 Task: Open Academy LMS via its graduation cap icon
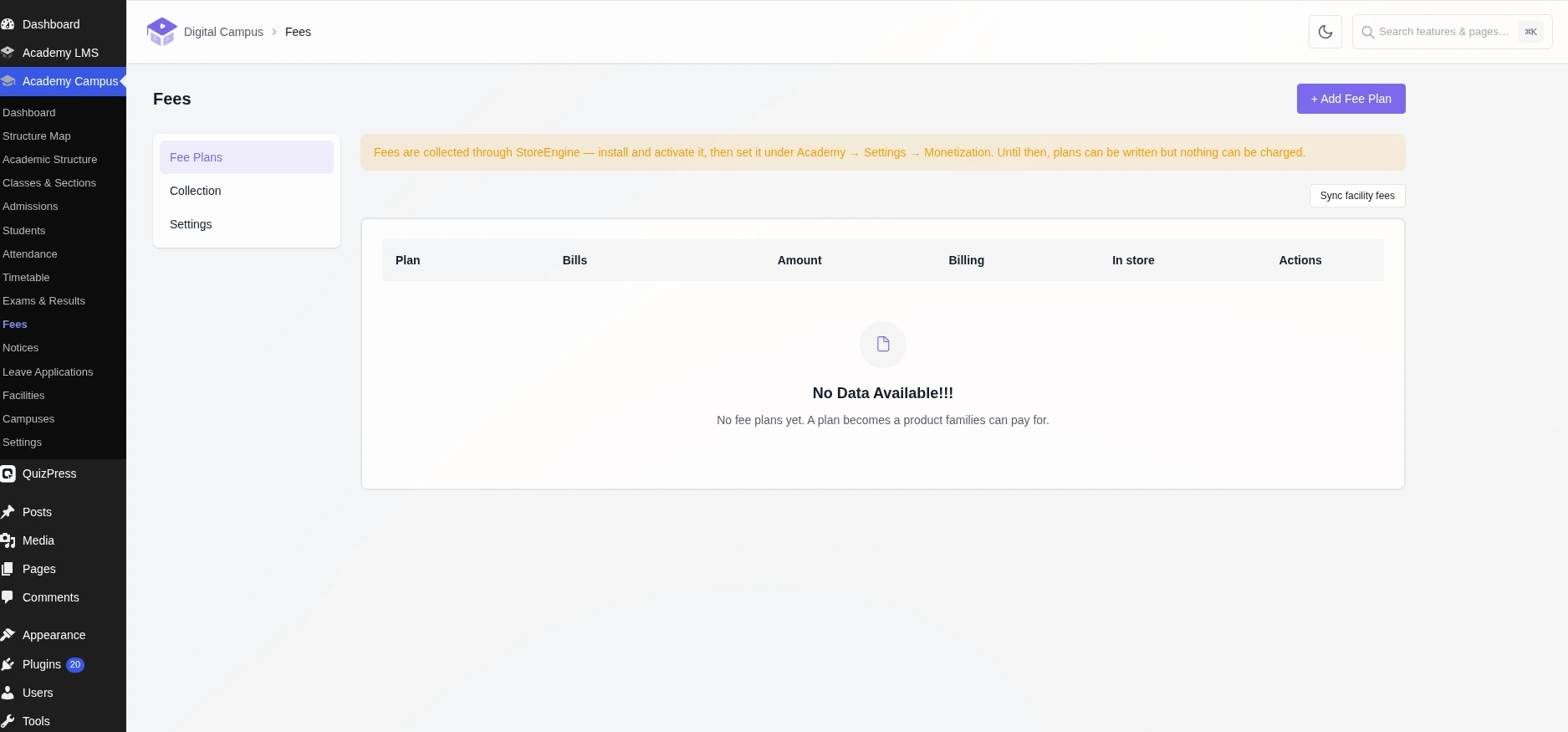click(x=8, y=53)
